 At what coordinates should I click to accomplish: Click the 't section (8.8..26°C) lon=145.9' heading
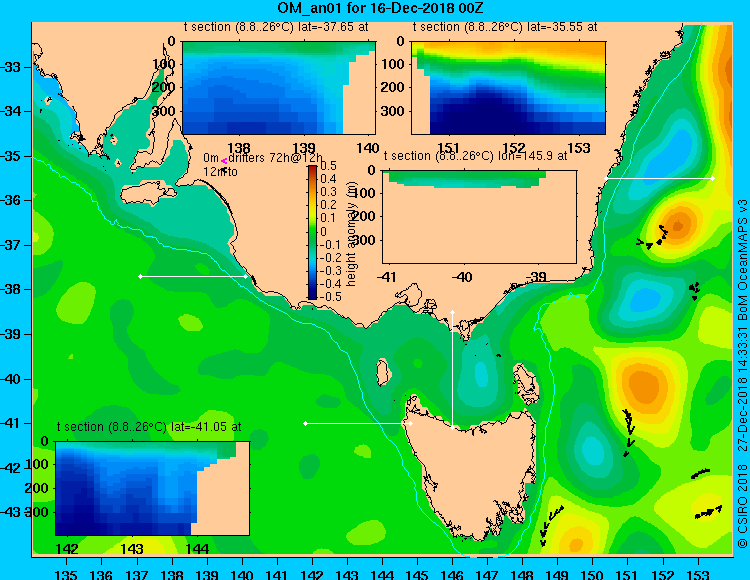pos(475,156)
